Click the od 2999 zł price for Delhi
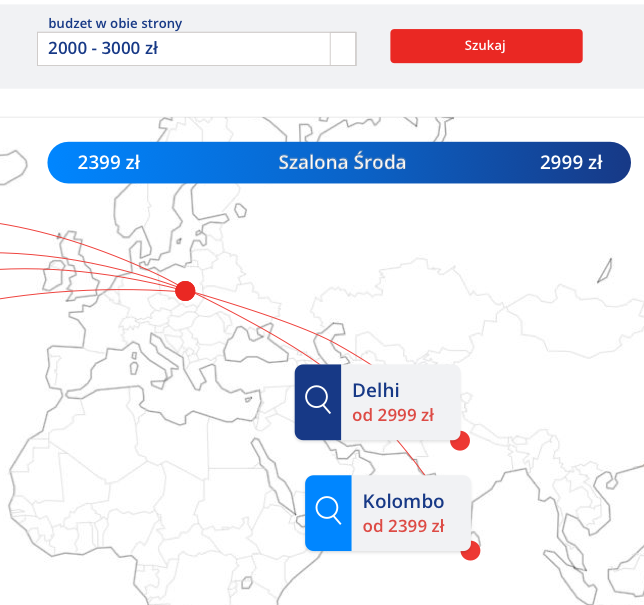 coord(393,415)
